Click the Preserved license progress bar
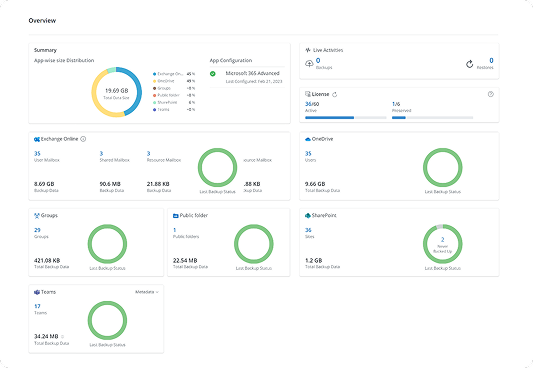Viewport: 533px width, 368px height. (x=432, y=118)
